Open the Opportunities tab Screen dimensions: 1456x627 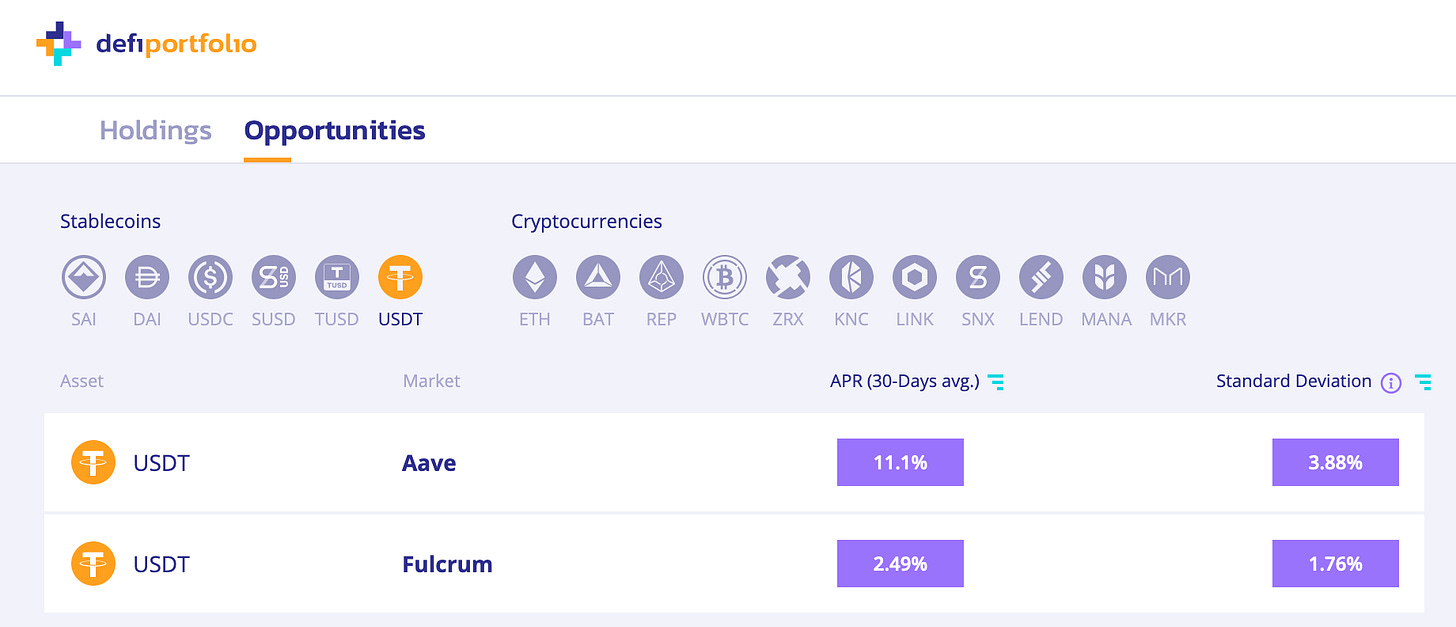335,130
